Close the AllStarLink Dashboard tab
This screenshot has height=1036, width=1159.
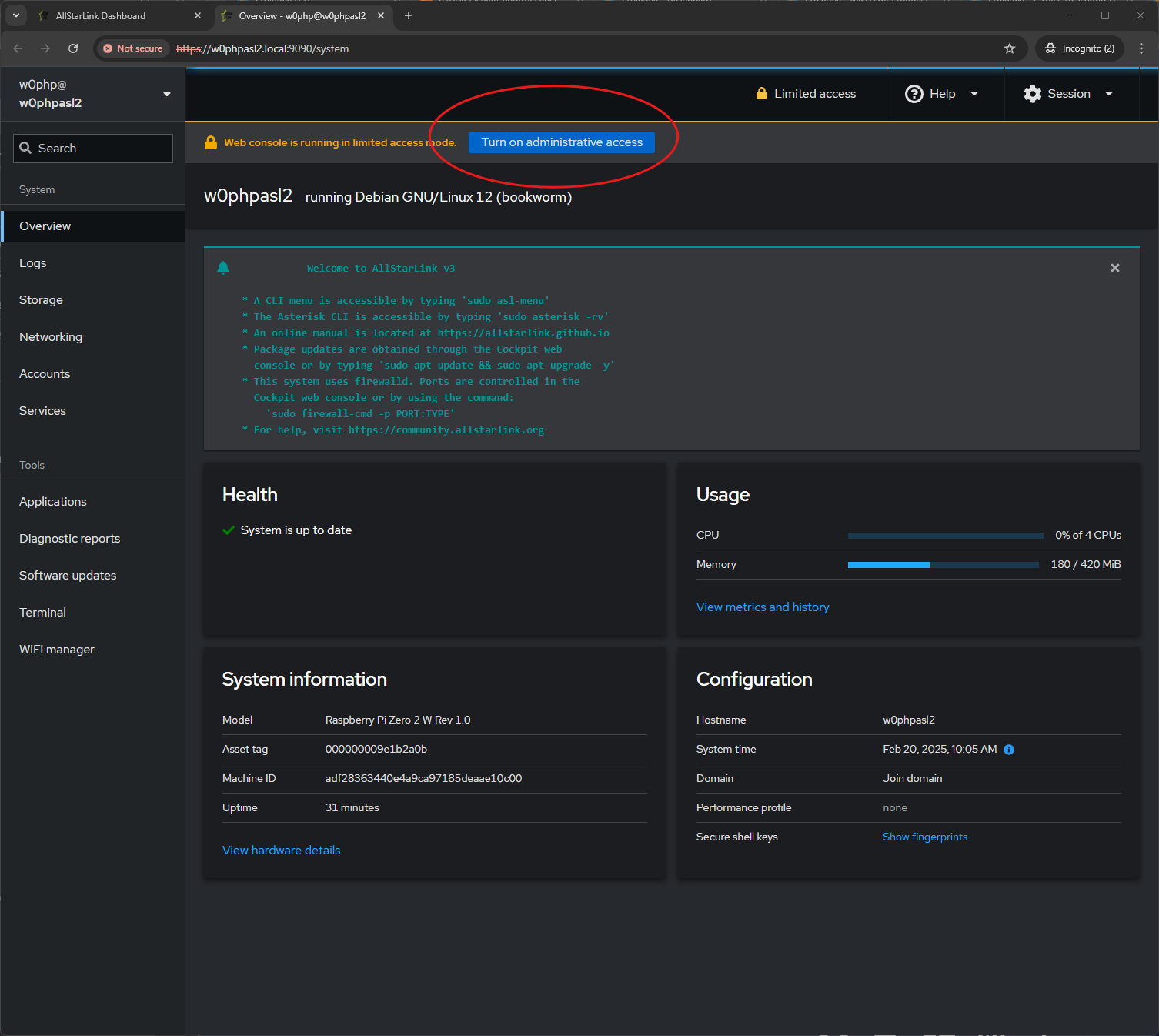coord(198,15)
